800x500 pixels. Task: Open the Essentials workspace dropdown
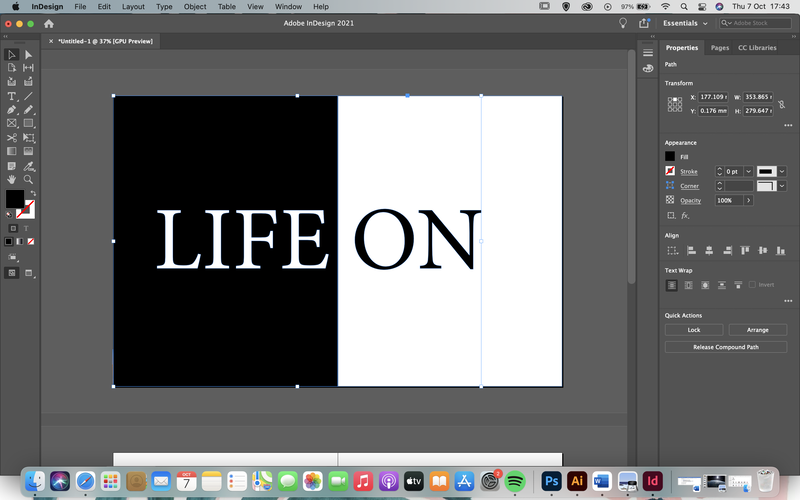(685, 23)
